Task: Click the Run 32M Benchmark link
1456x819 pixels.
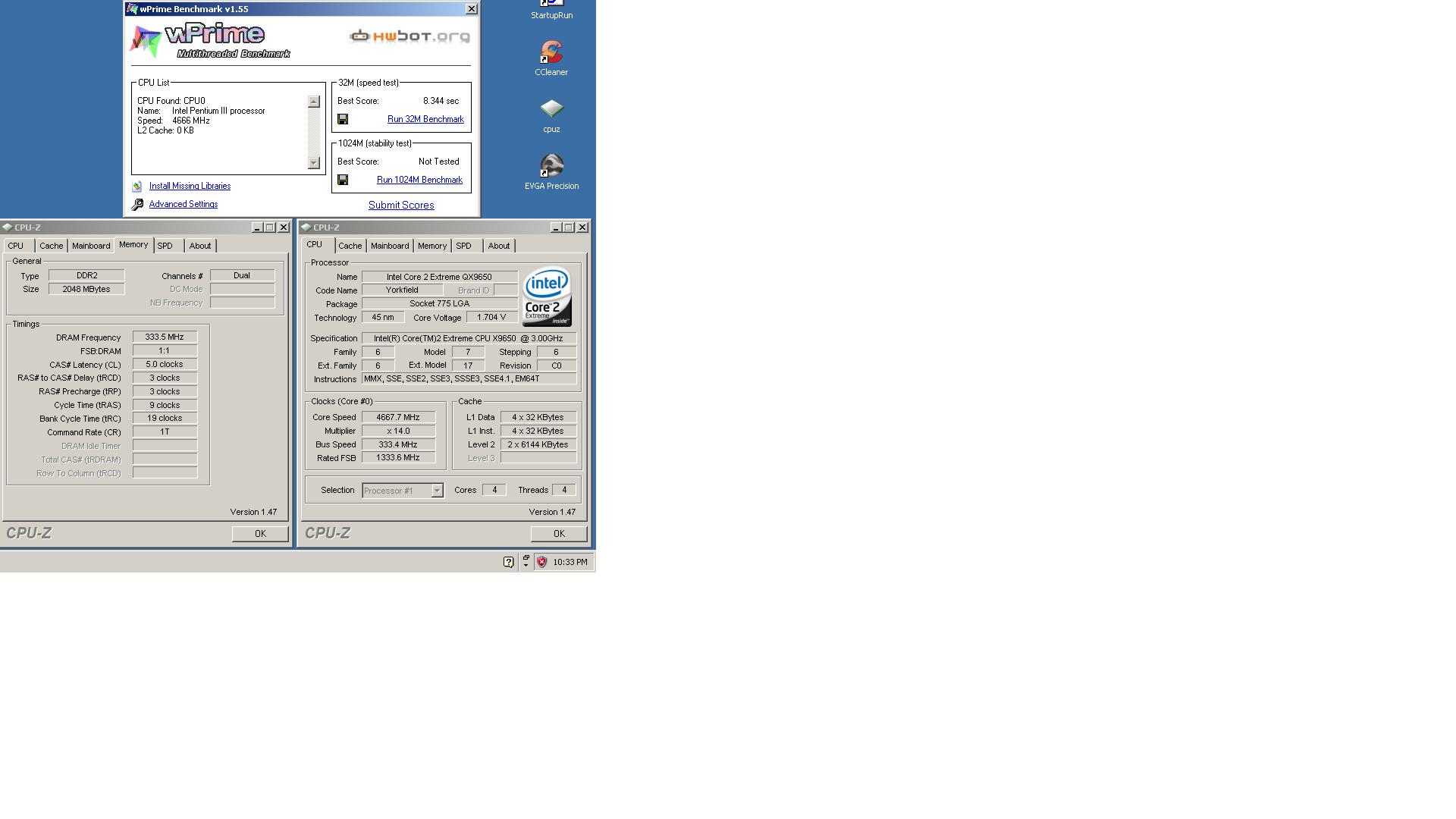Action: [x=425, y=119]
